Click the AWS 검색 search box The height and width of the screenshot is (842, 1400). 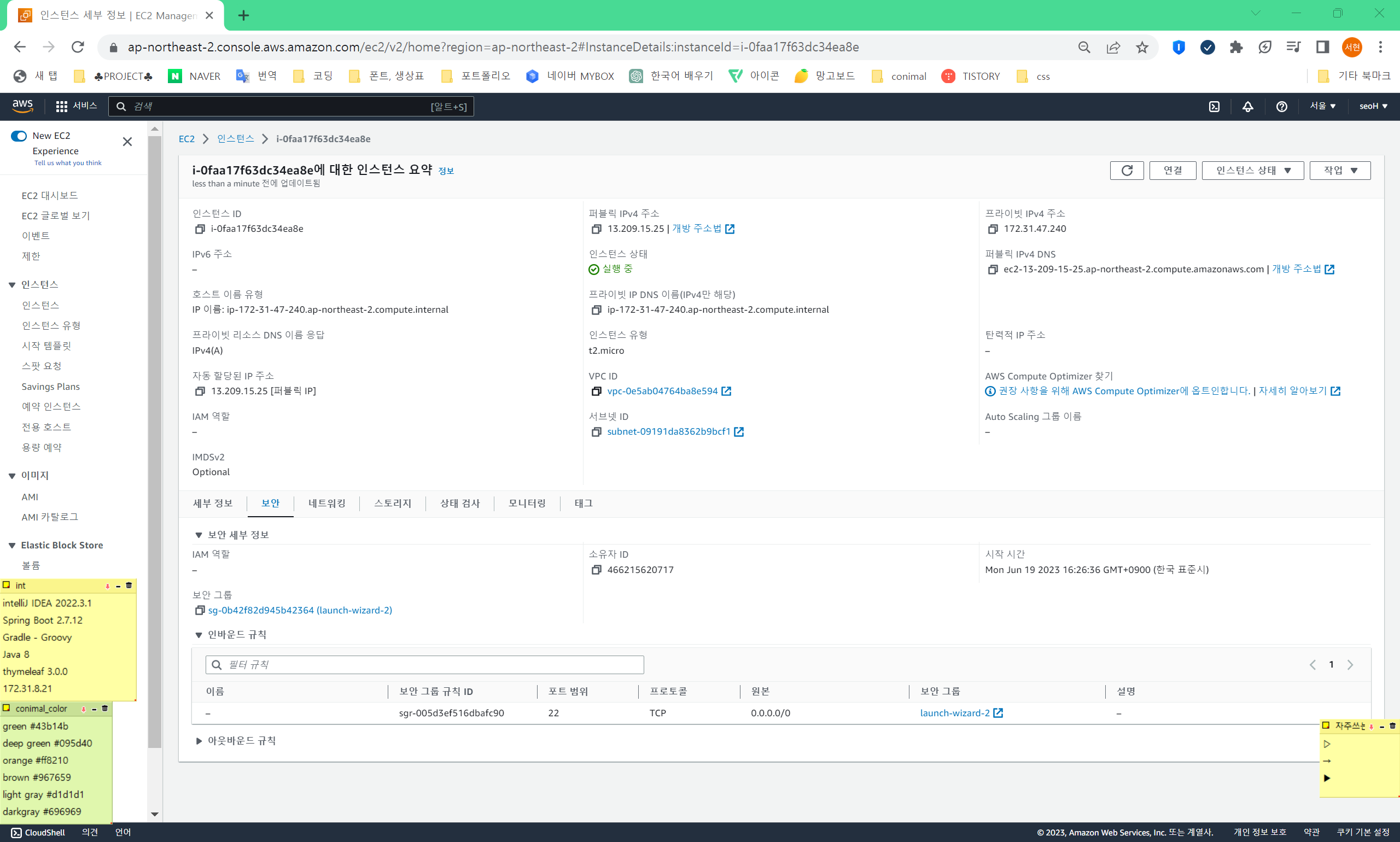click(291, 106)
